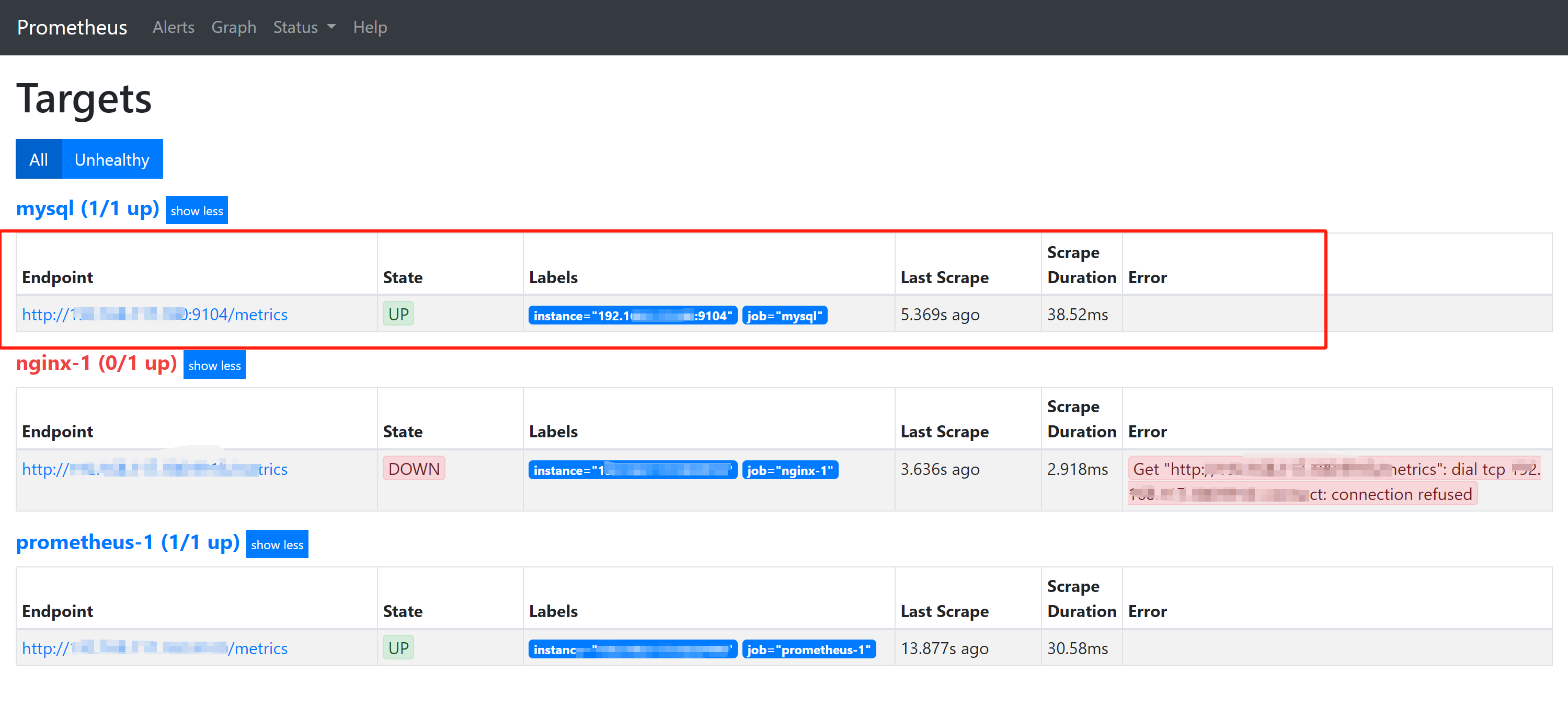Select the All targets filter
1568x708 pixels.
tap(38, 159)
